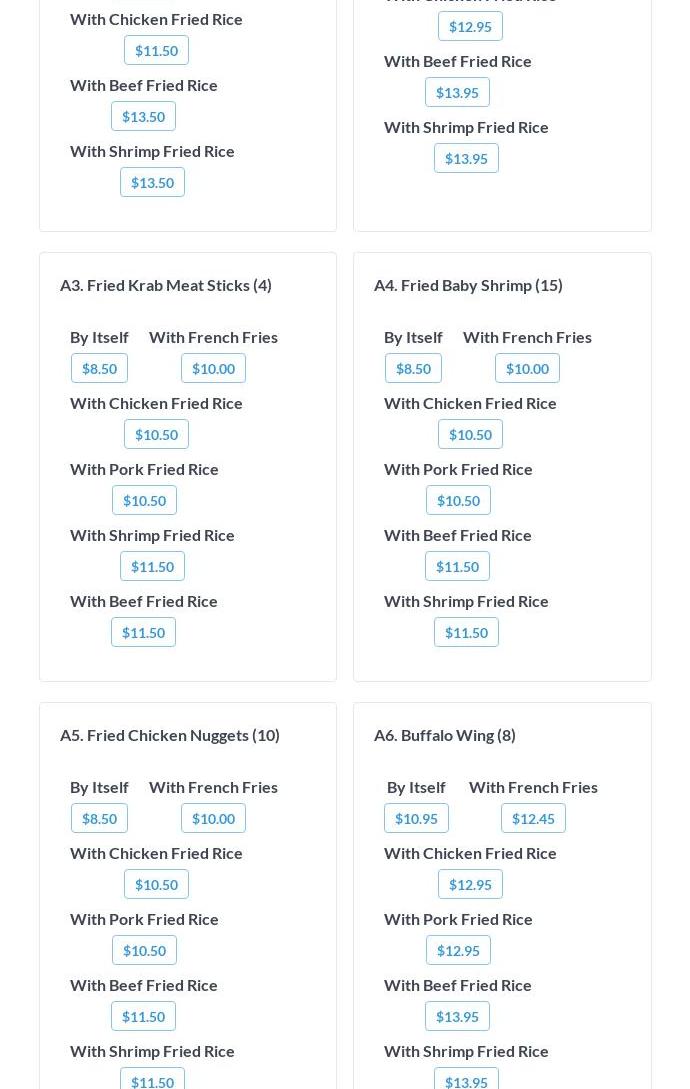Select A5 Nuggets Pork Fried Rice $10.50
This screenshot has width=690, height=1089.
[144, 950]
